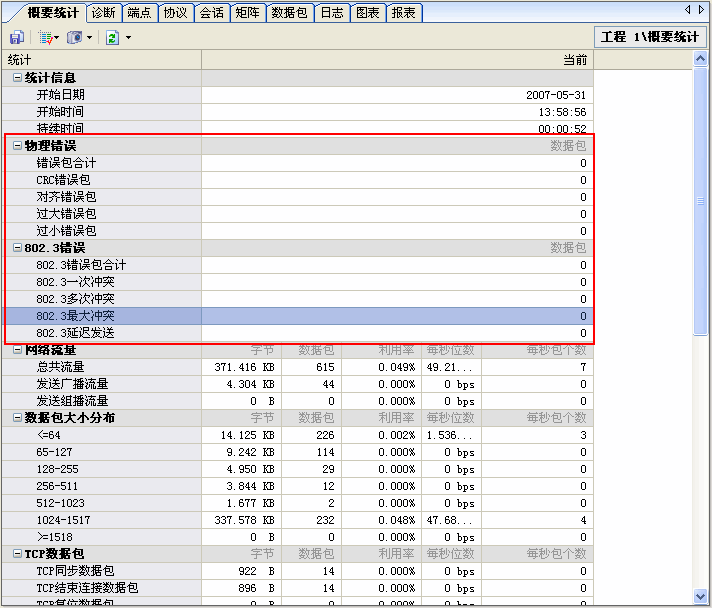This screenshot has width=712, height=608.
Task: Open the 数据包 tab
Action: pos(289,13)
